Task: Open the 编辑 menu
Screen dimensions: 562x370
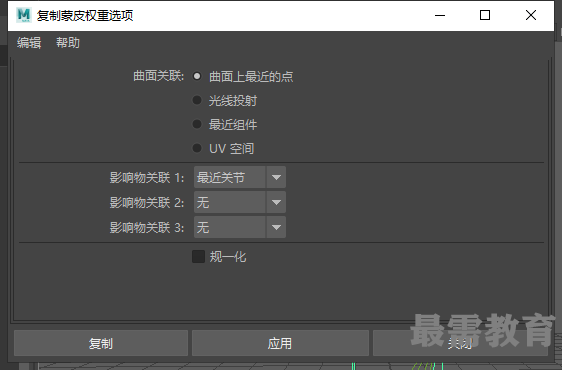Action: (x=29, y=43)
